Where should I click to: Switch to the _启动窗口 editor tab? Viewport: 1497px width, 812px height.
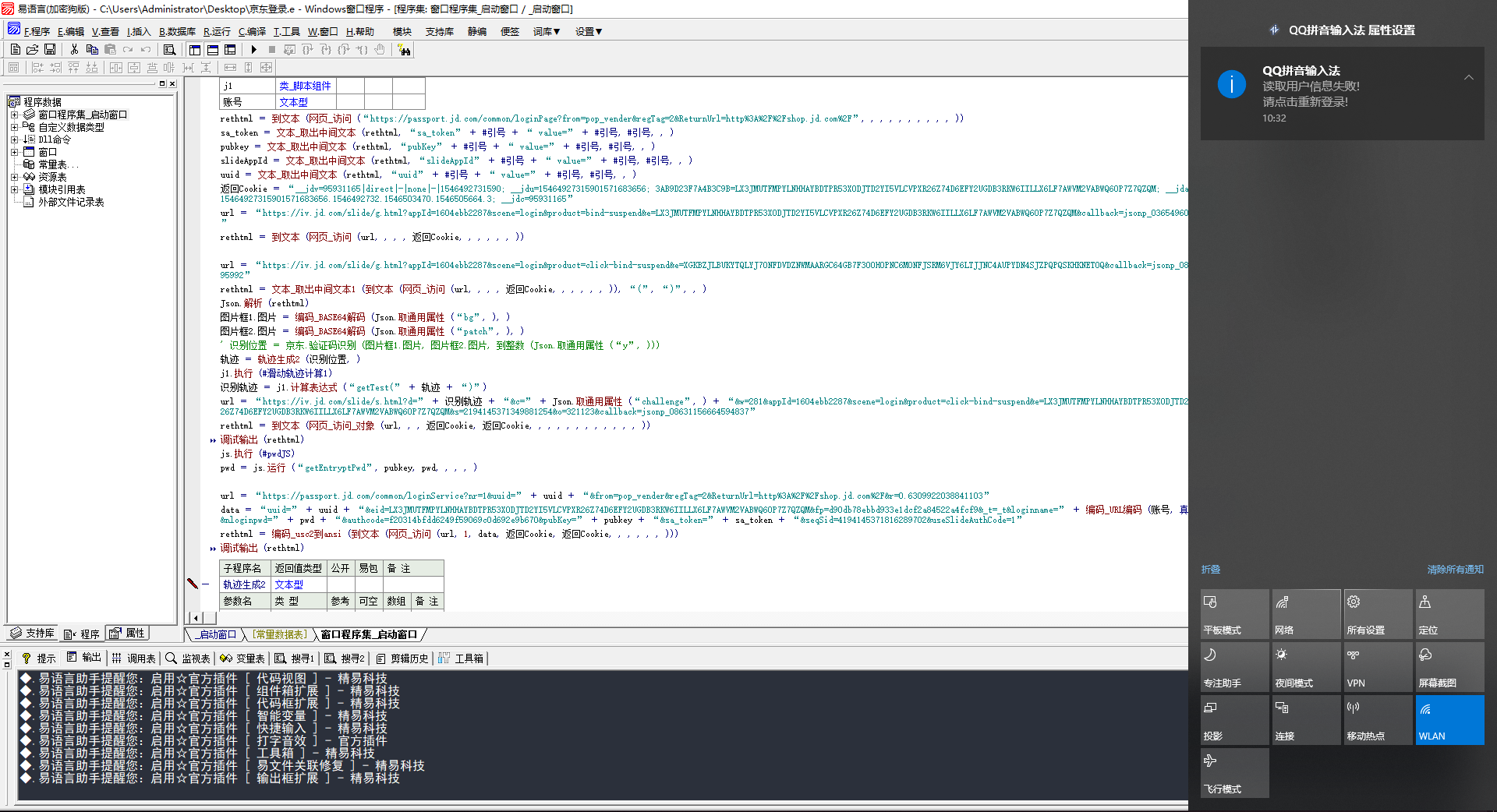[215, 635]
